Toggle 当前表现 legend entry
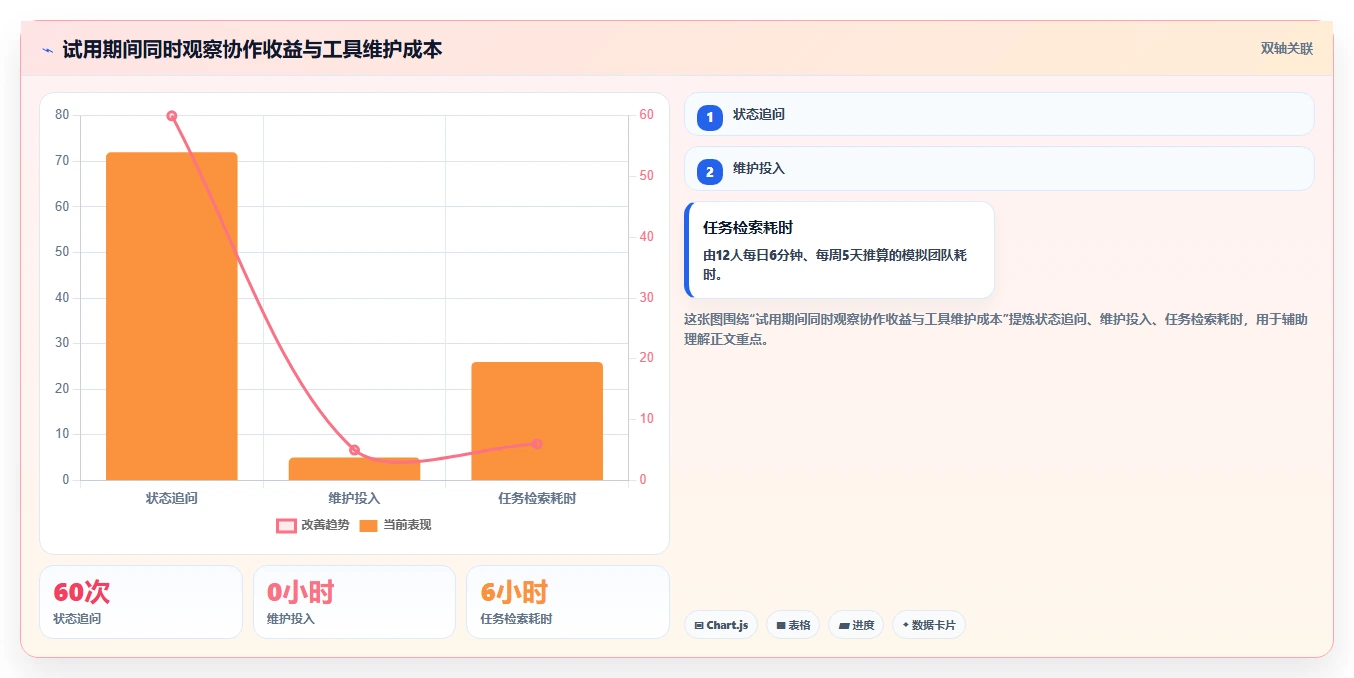The width and height of the screenshot is (1354, 678). click(395, 525)
